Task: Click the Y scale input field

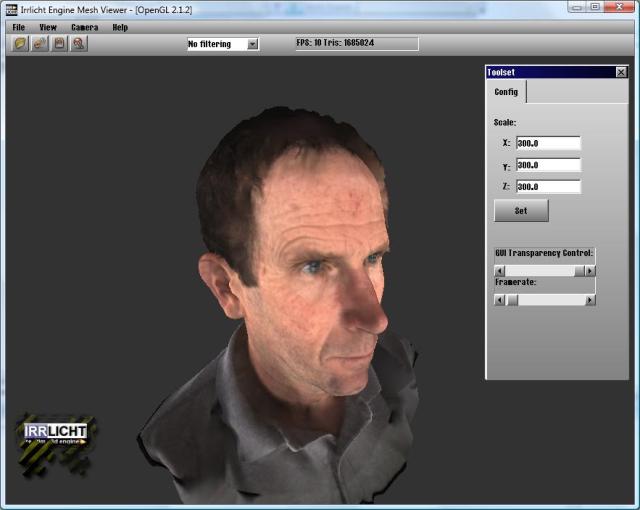Action: coord(548,165)
